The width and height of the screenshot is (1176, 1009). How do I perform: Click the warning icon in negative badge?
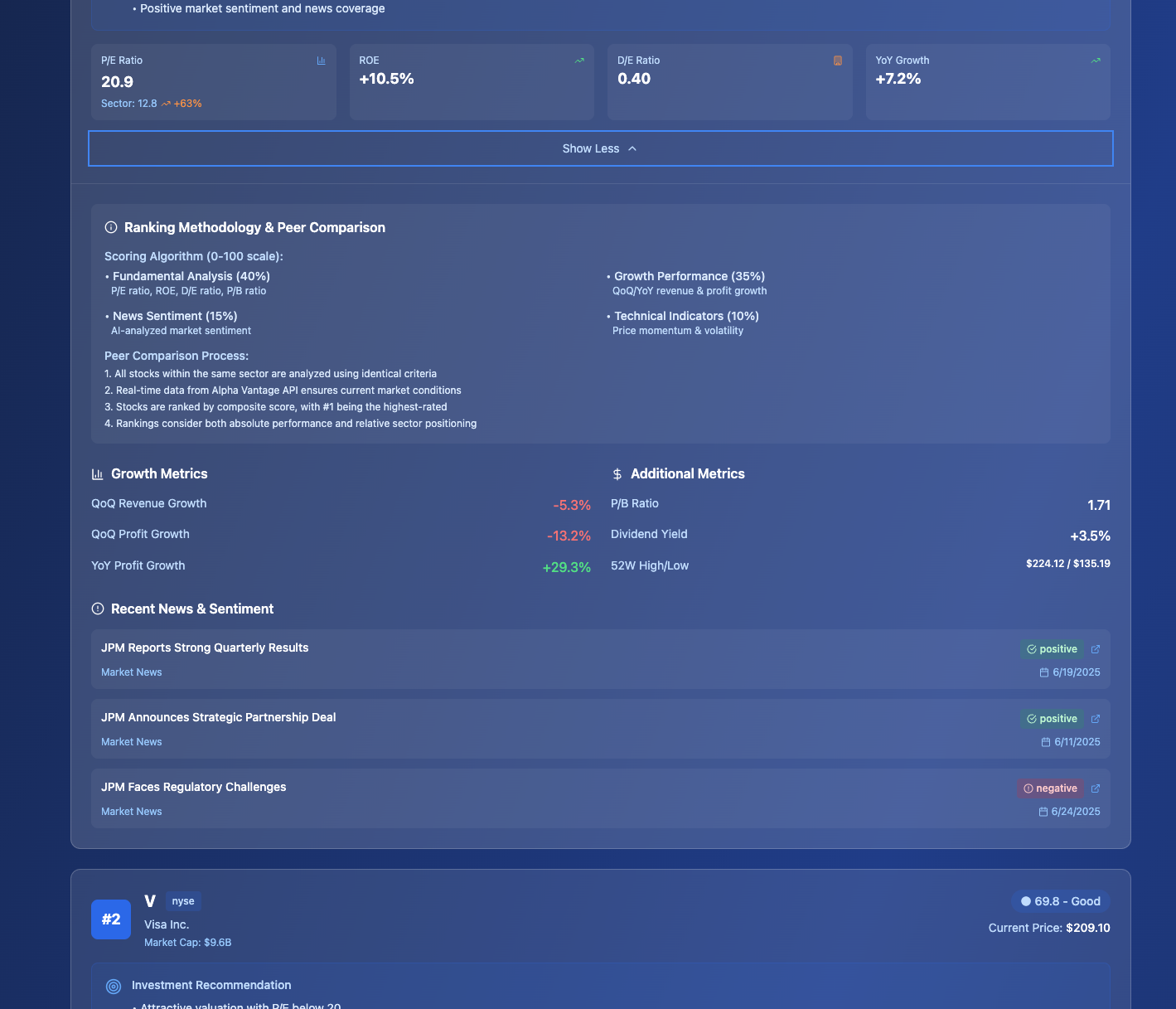click(x=1028, y=788)
